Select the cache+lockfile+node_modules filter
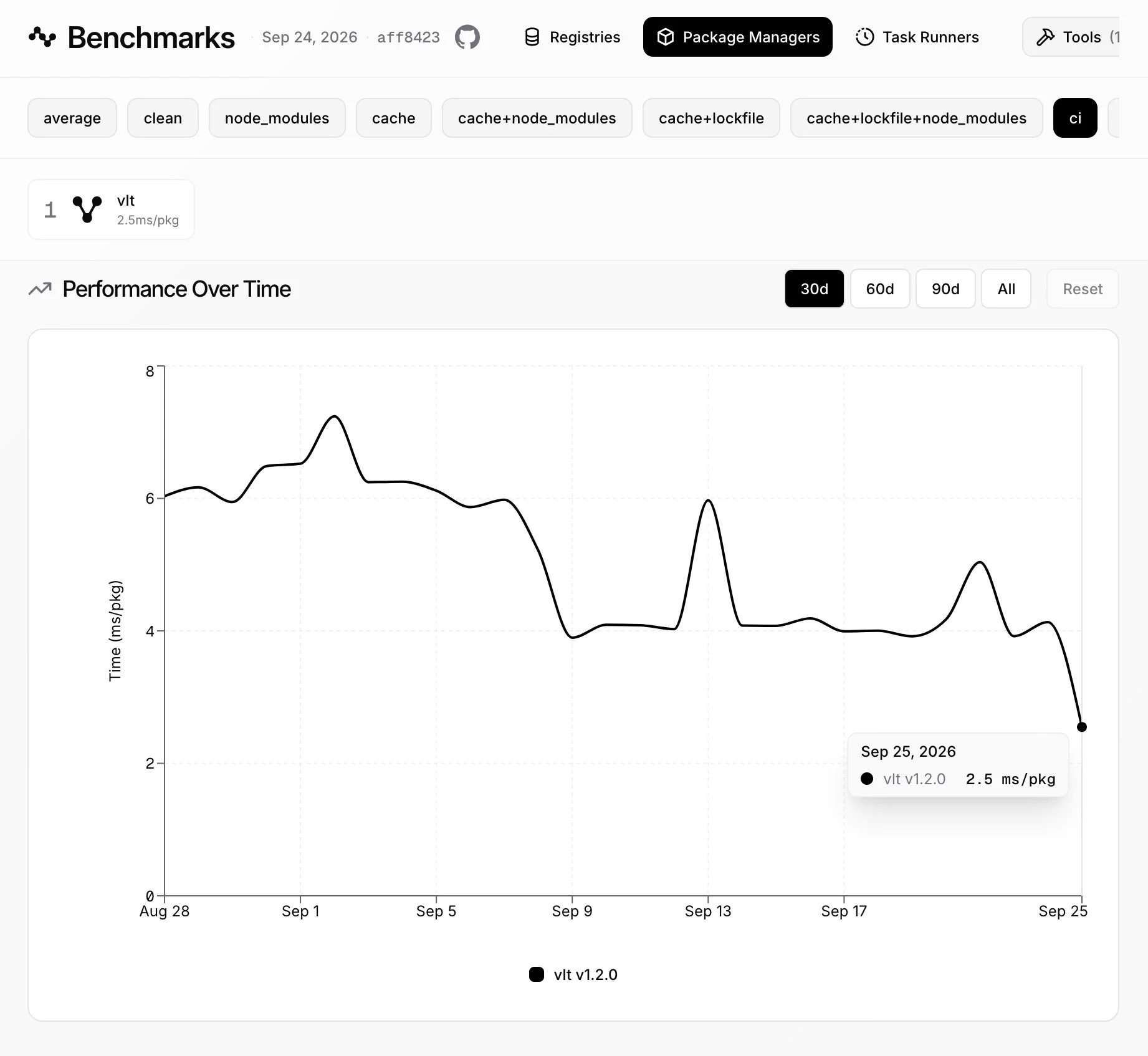This screenshot has width=1148, height=1056. 917,118
